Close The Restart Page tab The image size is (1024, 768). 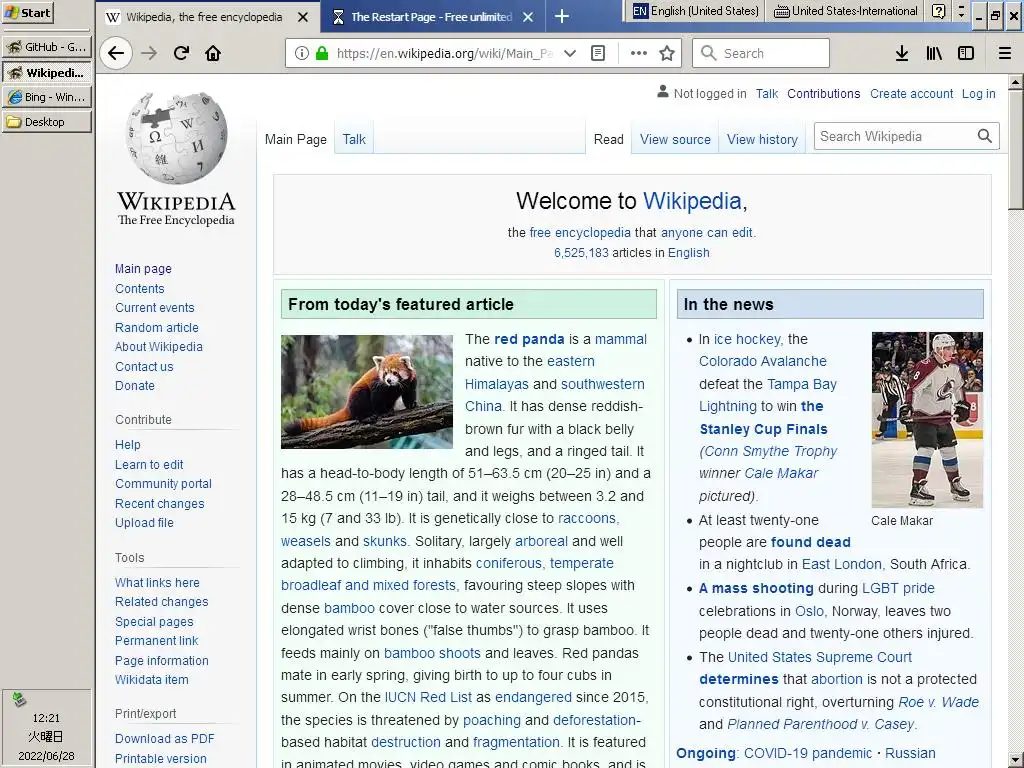pos(528,17)
